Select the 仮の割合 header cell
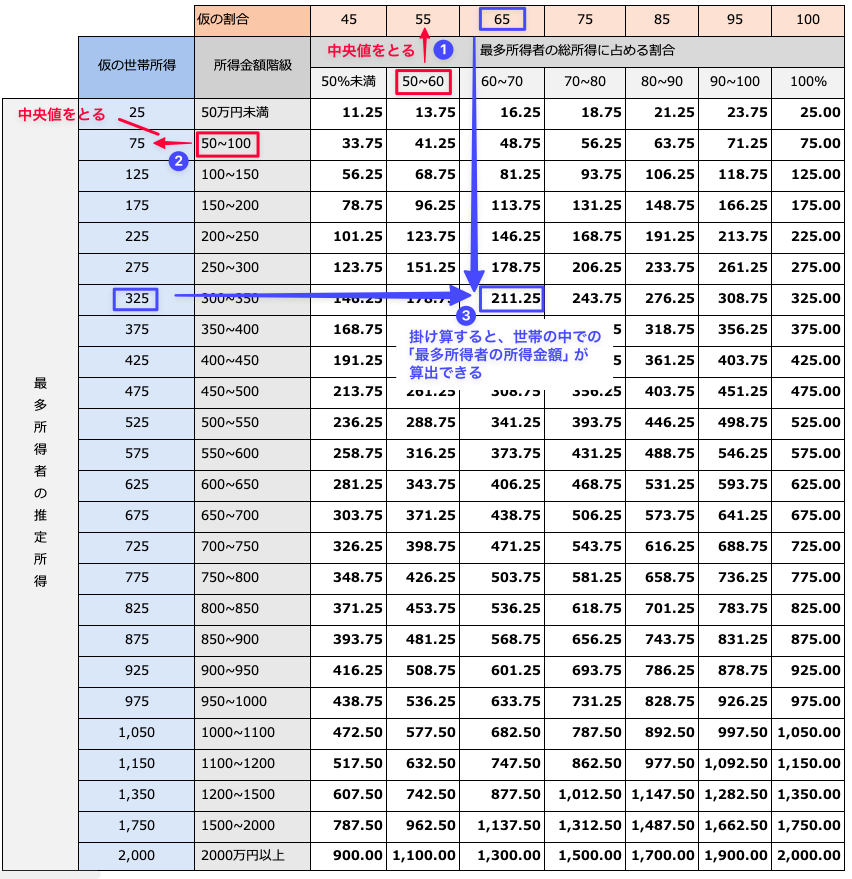 [x=252, y=20]
